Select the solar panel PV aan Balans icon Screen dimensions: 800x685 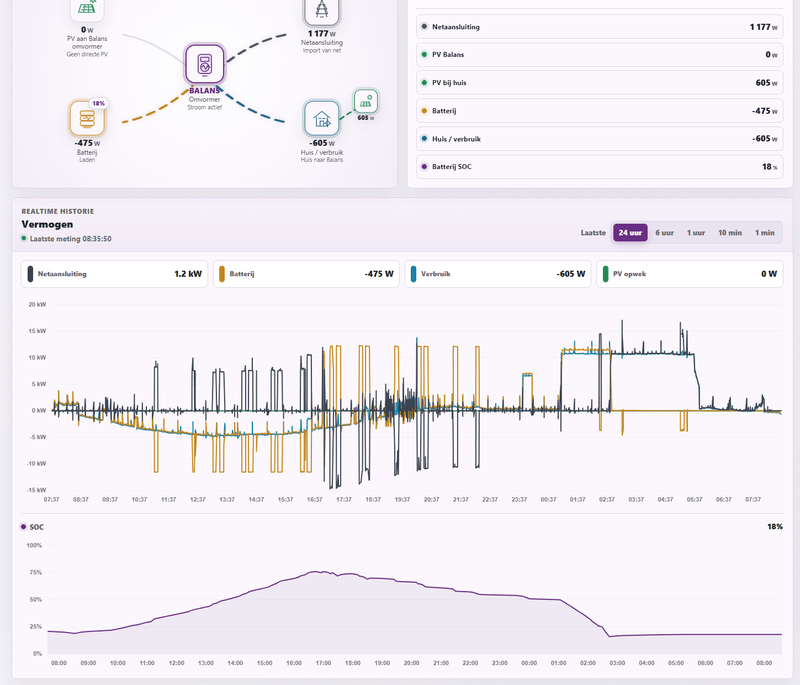tap(87, 9)
